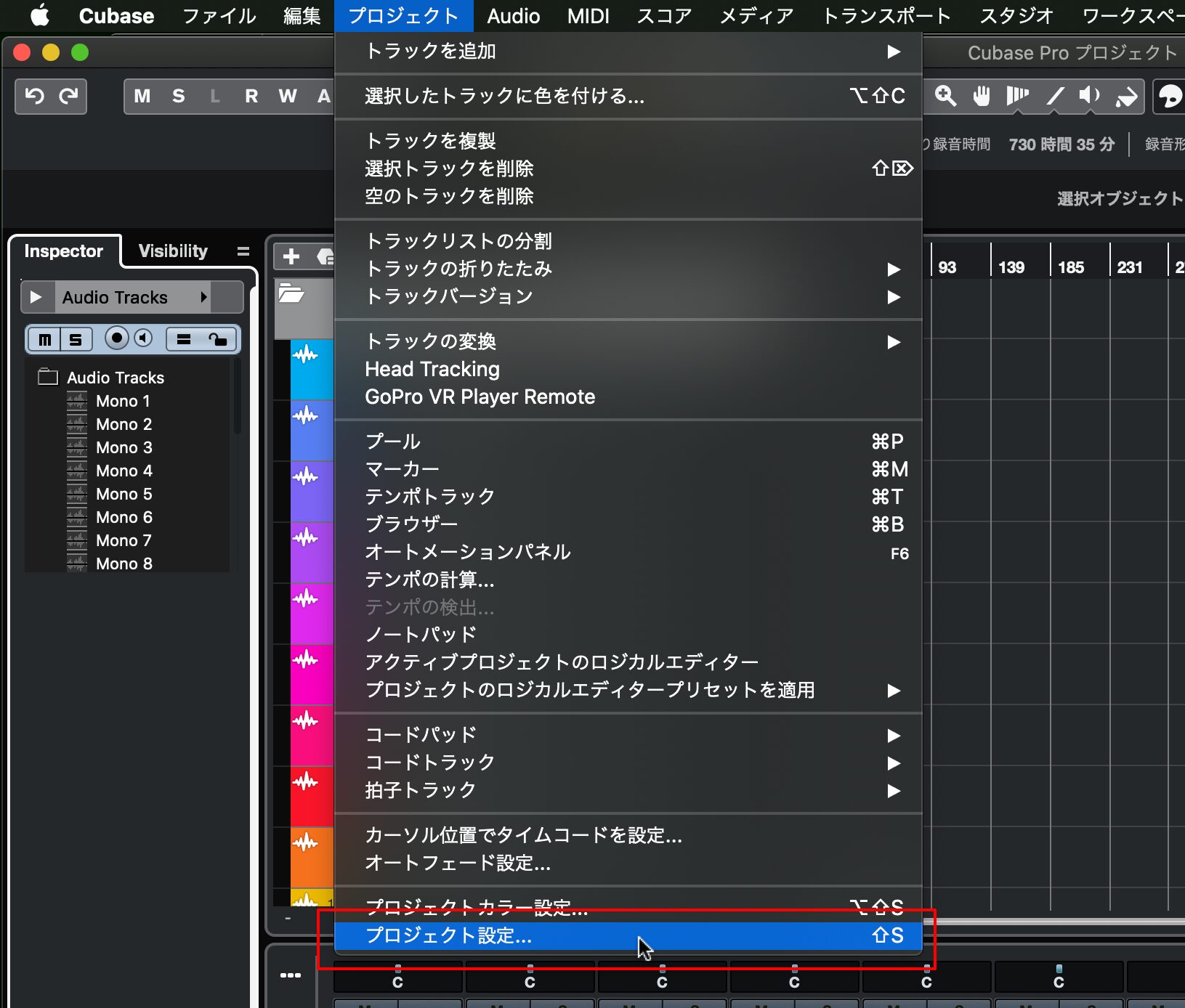Toggle Solo button in Inspector
The width and height of the screenshot is (1185, 1008).
76,339
